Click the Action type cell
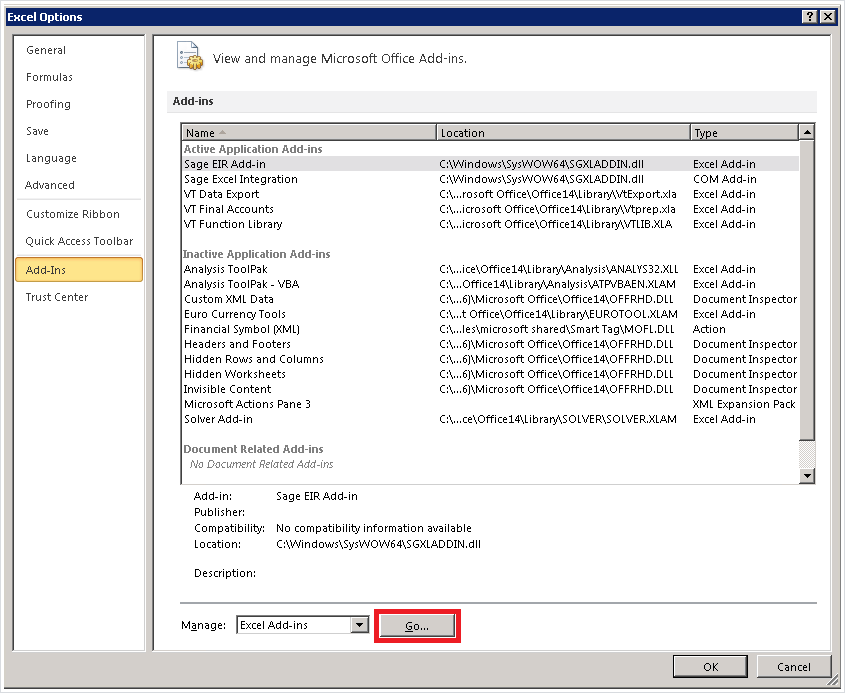This screenshot has width=845, height=693. pos(709,329)
